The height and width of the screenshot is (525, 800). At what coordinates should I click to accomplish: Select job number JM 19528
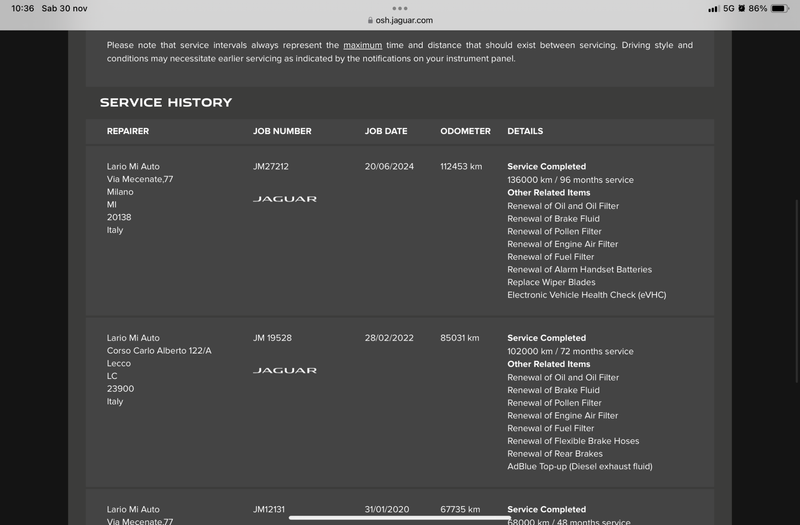tap(272, 338)
